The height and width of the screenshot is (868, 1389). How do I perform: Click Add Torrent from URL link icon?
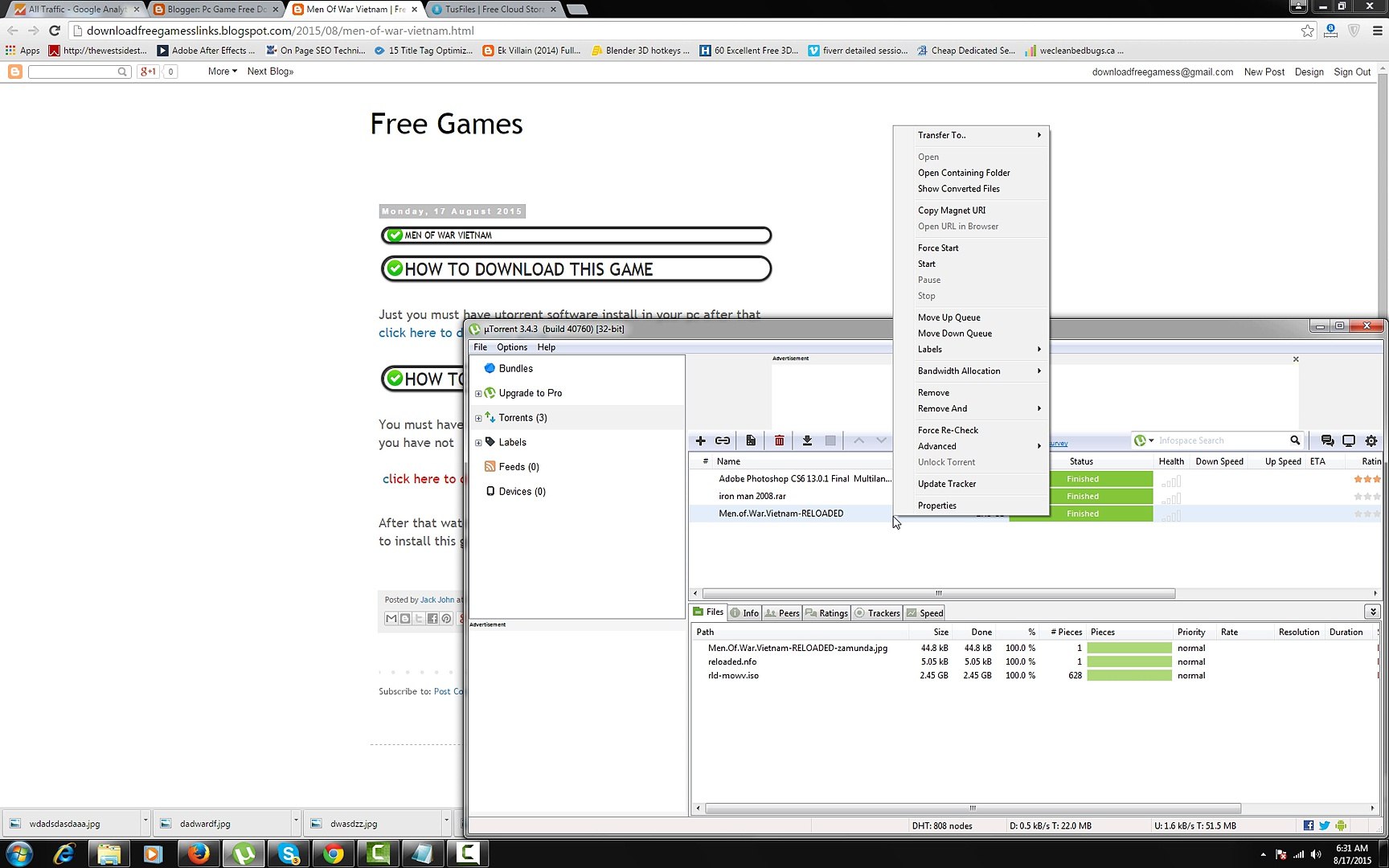coord(723,440)
